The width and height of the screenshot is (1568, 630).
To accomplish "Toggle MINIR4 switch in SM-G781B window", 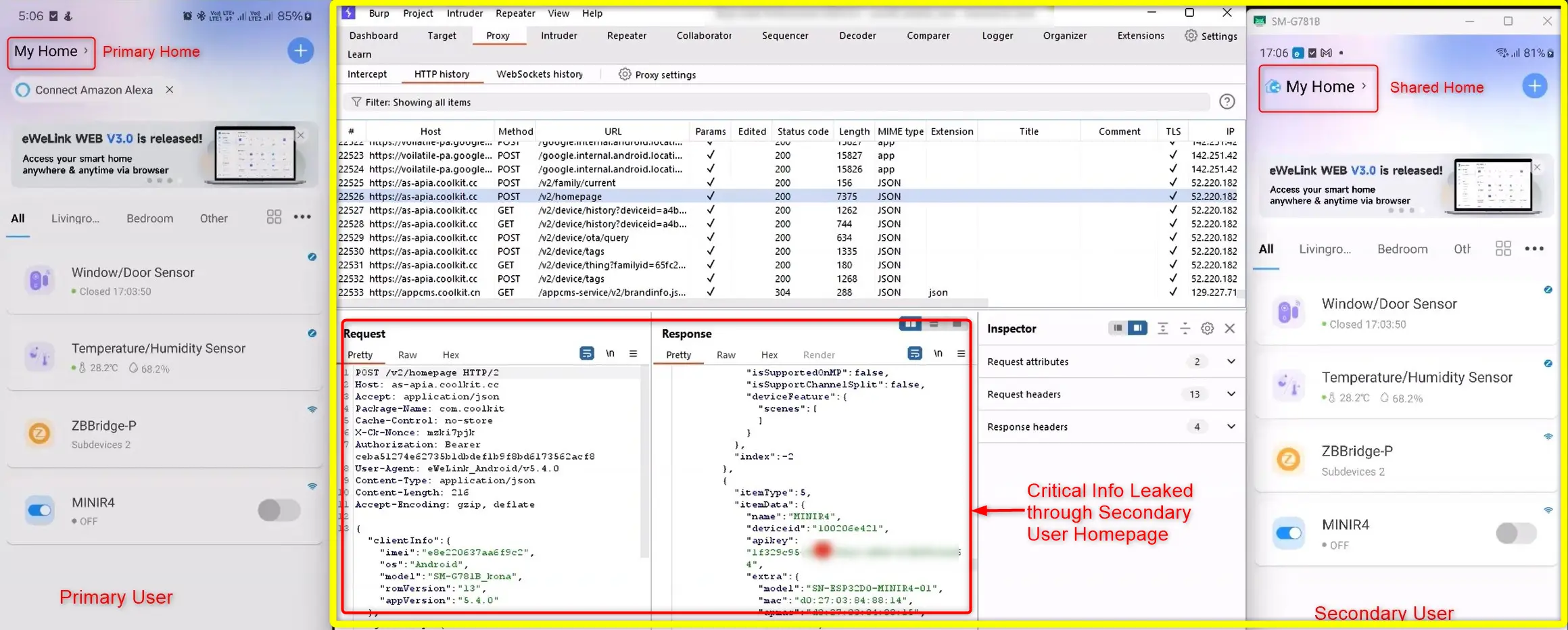I will [1516, 533].
